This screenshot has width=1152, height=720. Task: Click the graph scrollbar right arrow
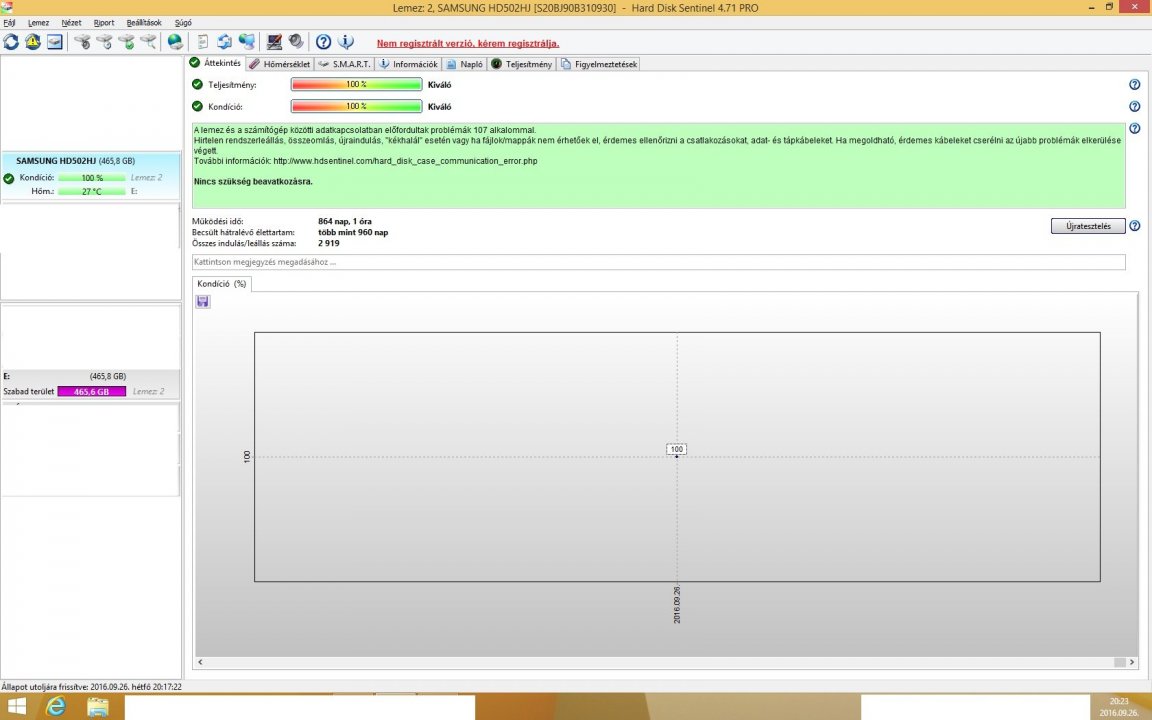[x=1131, y=662]
